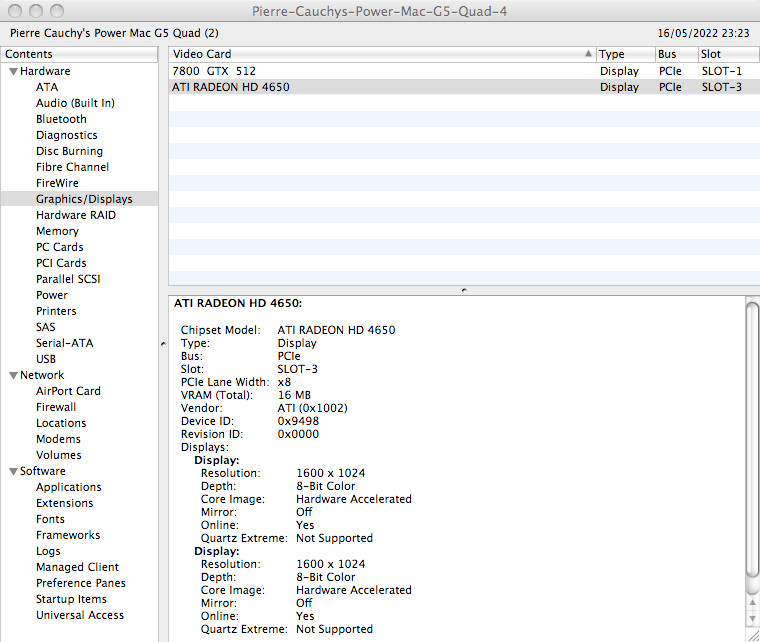Click the VRAM value 16 MB

tap(294, 395)
